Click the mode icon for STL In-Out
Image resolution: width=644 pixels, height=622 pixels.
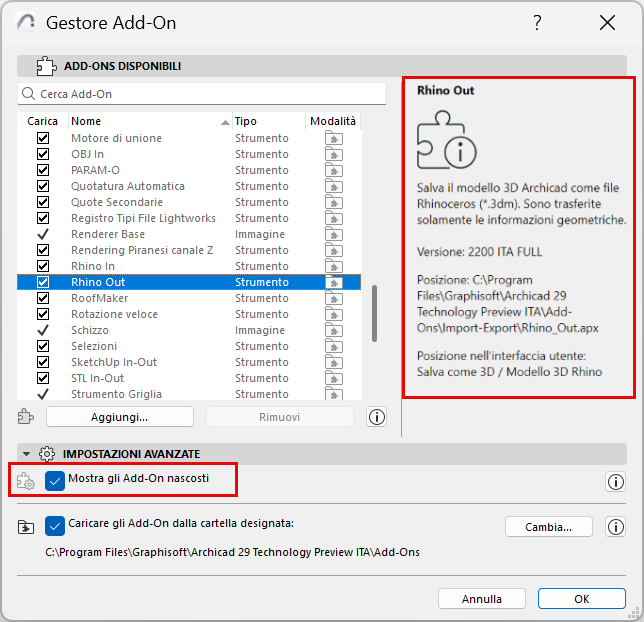(x=334, y=379)
